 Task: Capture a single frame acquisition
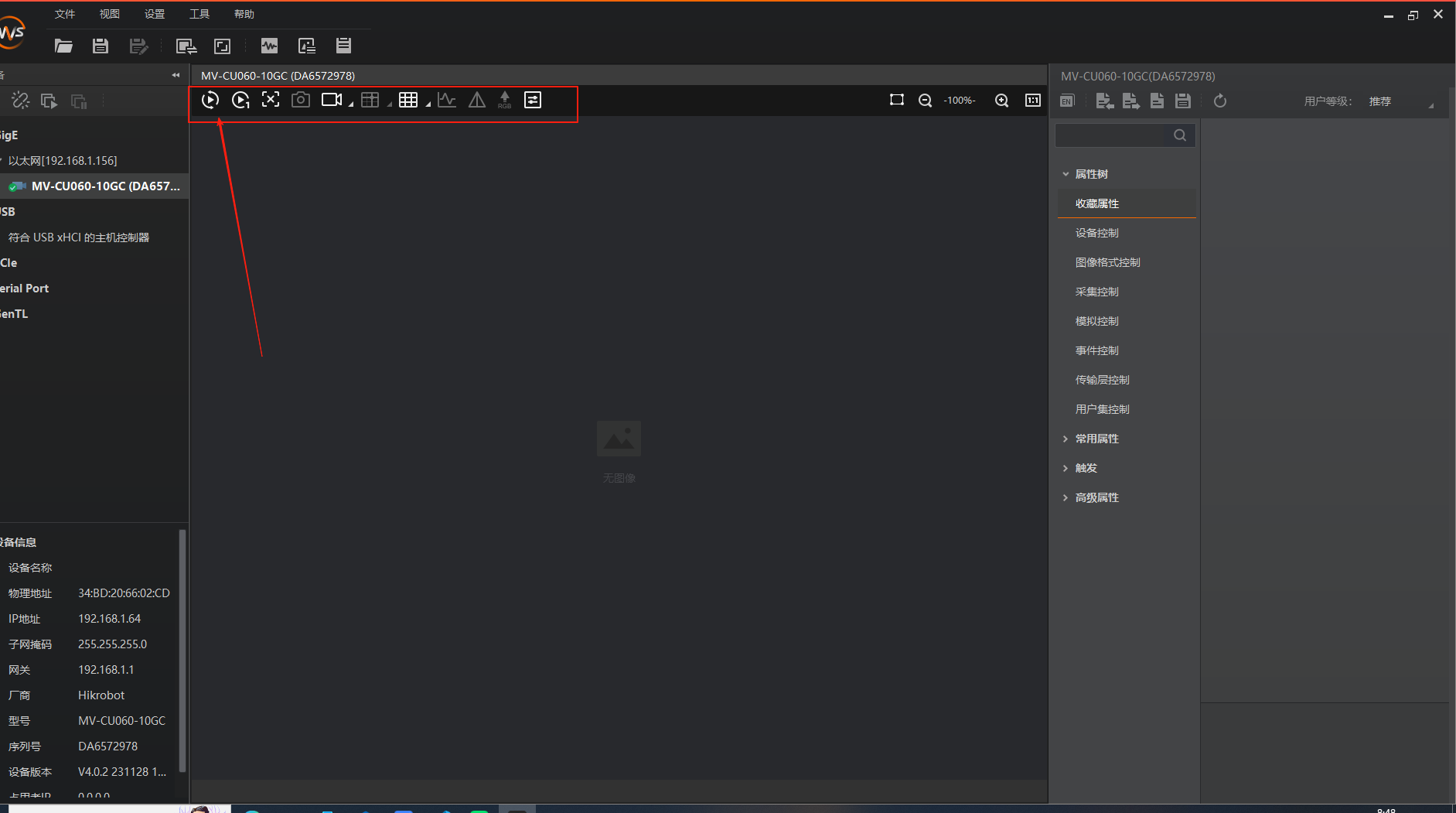pyautogui.click(x=240, y=100)
